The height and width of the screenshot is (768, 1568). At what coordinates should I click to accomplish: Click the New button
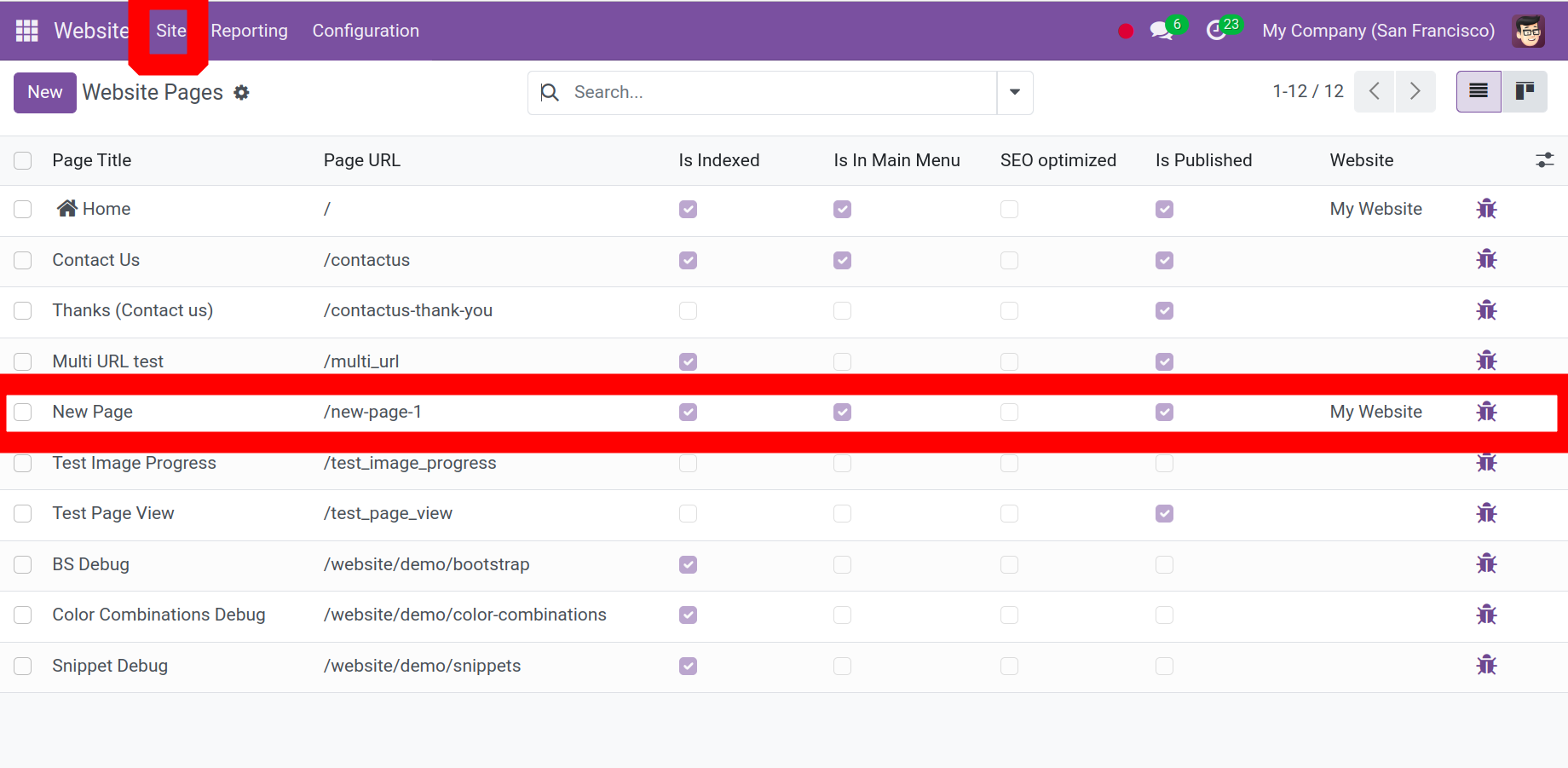(45, 92)
